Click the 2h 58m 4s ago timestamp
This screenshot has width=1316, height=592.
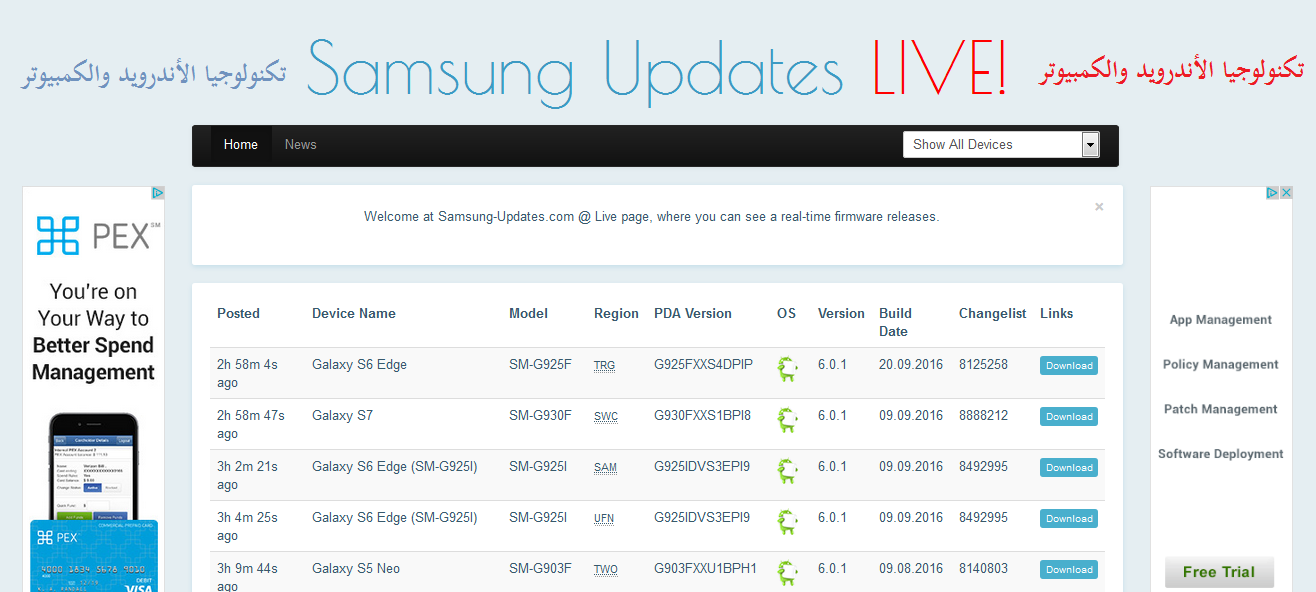coord(247,373)
